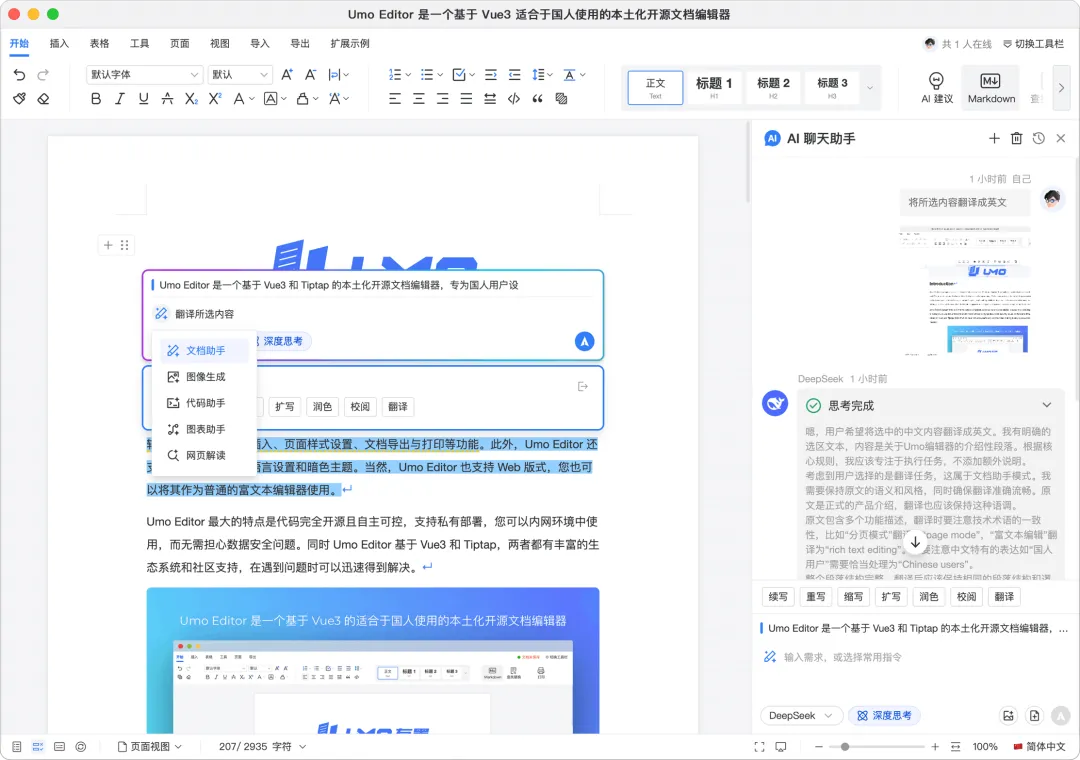Open DeepSeek model selector
The image size is (1080, 760).
[x=801, y=715]
